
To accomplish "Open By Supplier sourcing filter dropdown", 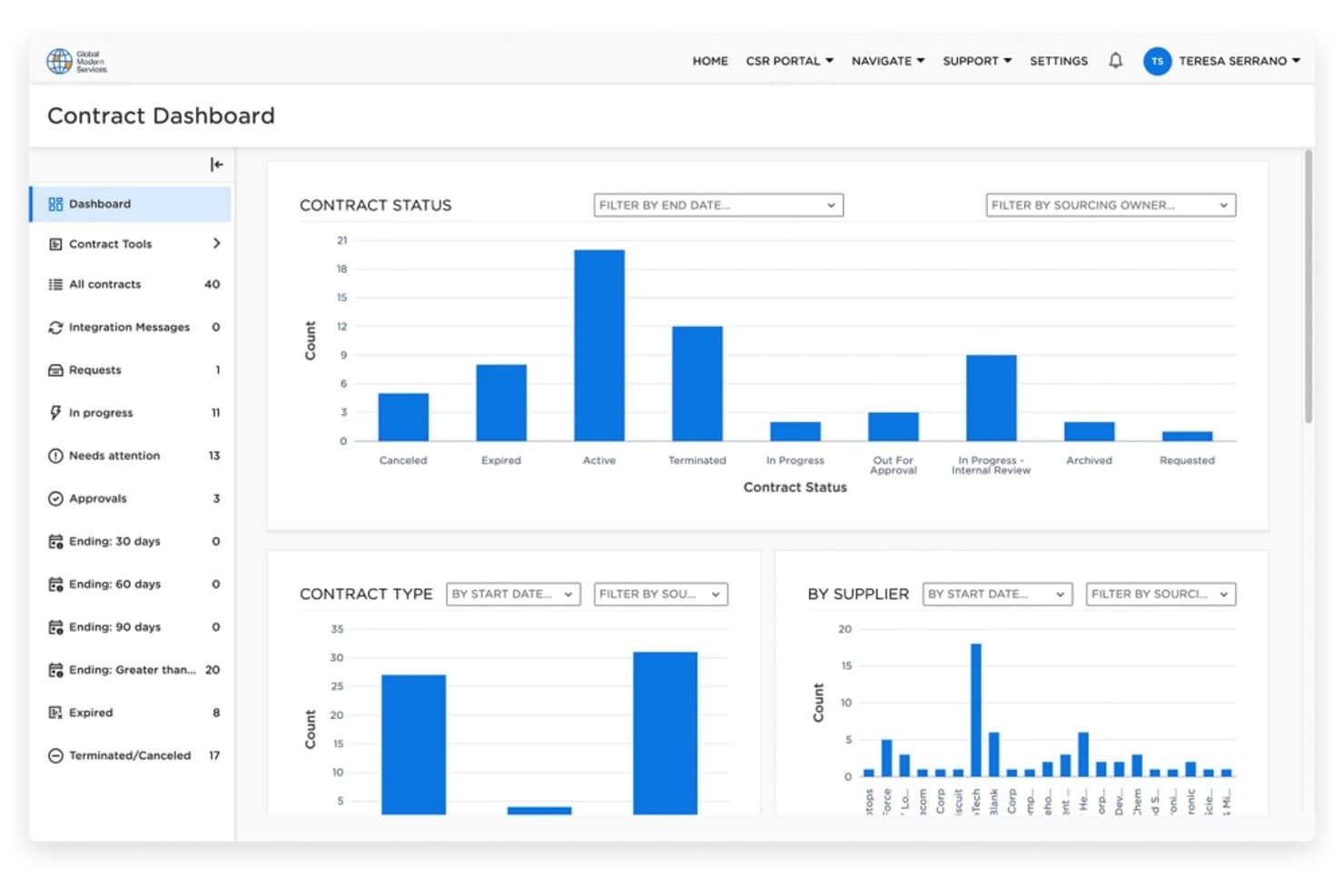I will coord(1161,595).
